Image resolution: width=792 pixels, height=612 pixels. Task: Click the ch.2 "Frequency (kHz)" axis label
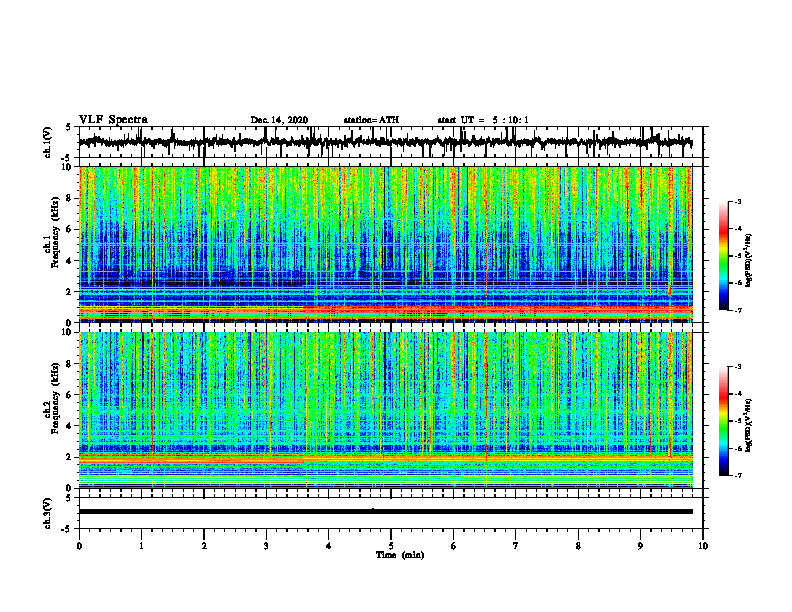56,398
